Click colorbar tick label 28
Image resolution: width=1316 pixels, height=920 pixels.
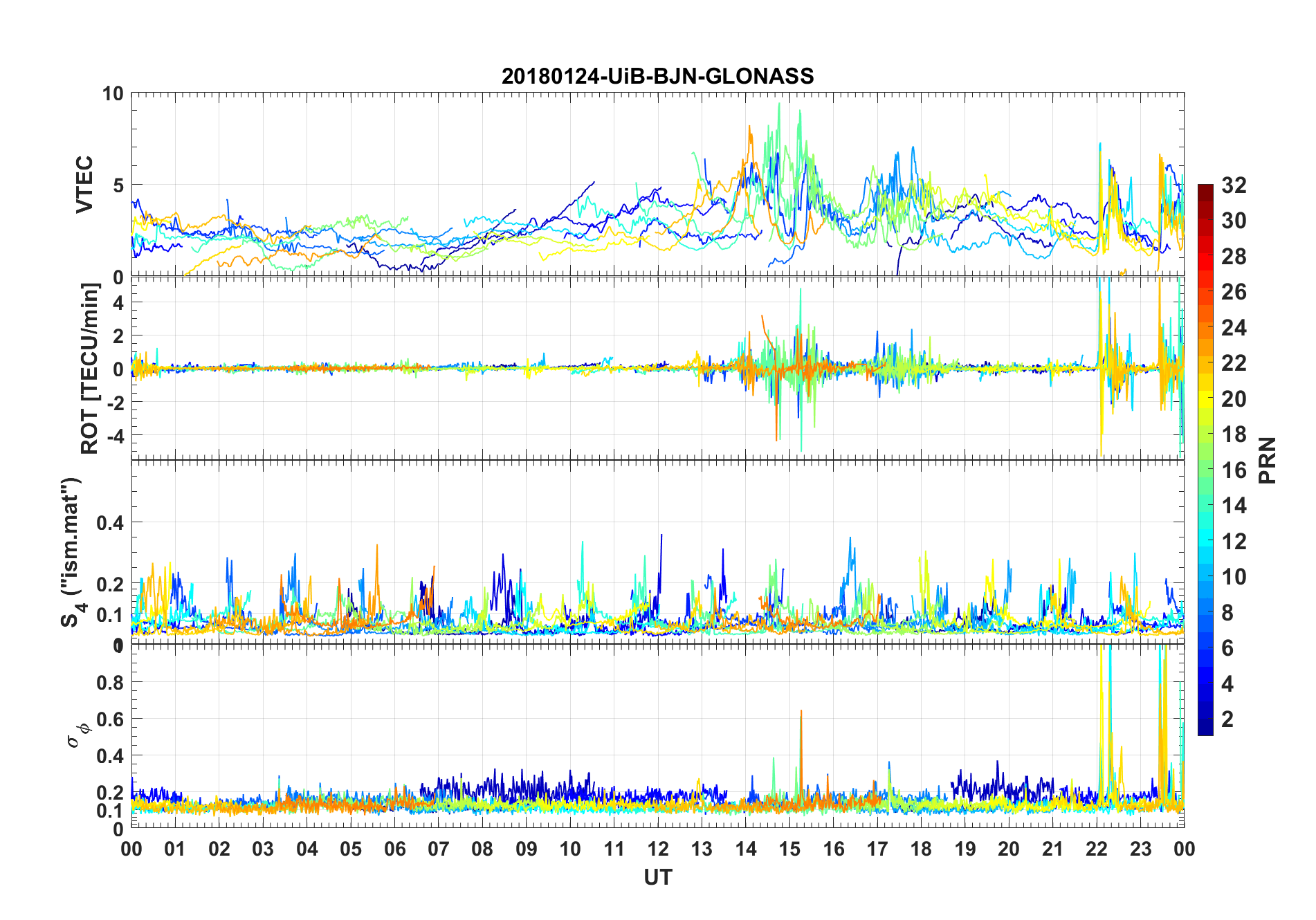(x=1234, y=257)
